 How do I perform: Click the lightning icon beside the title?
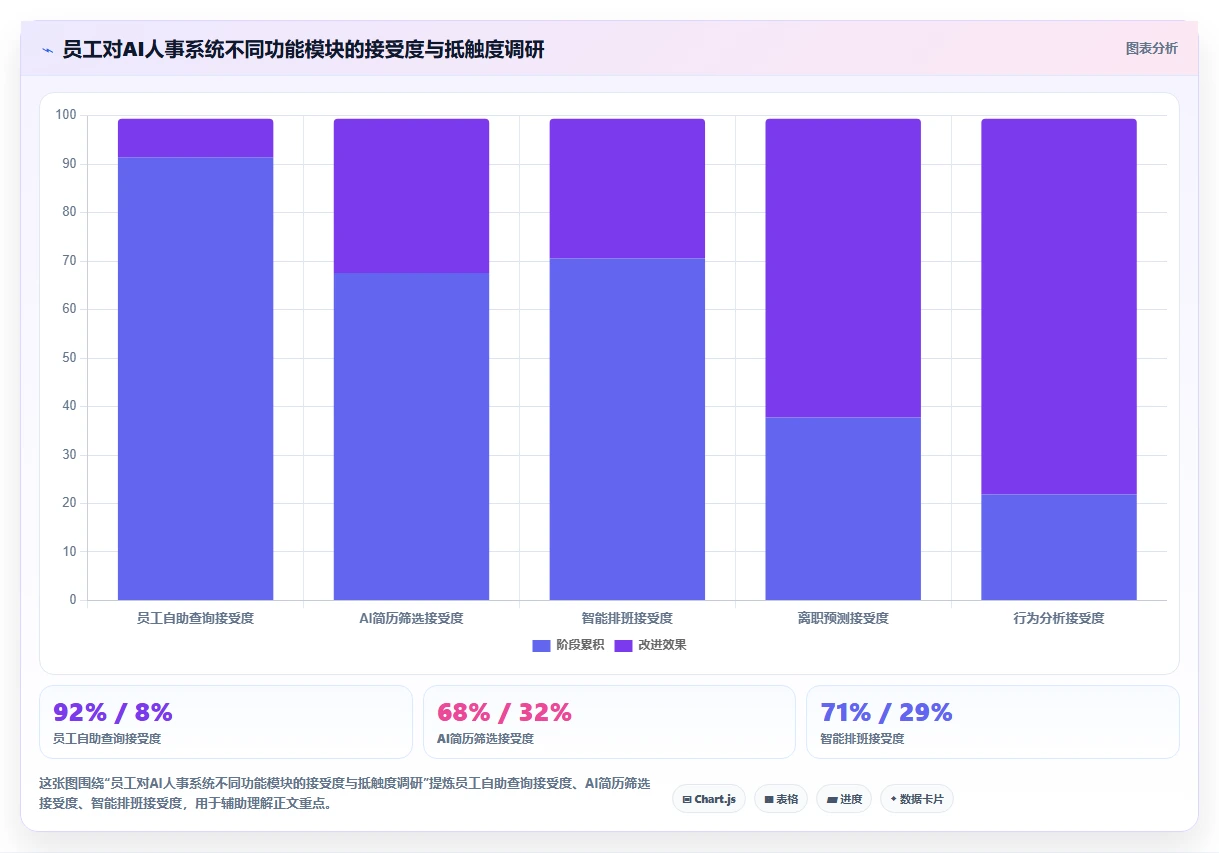pos(47,49)
